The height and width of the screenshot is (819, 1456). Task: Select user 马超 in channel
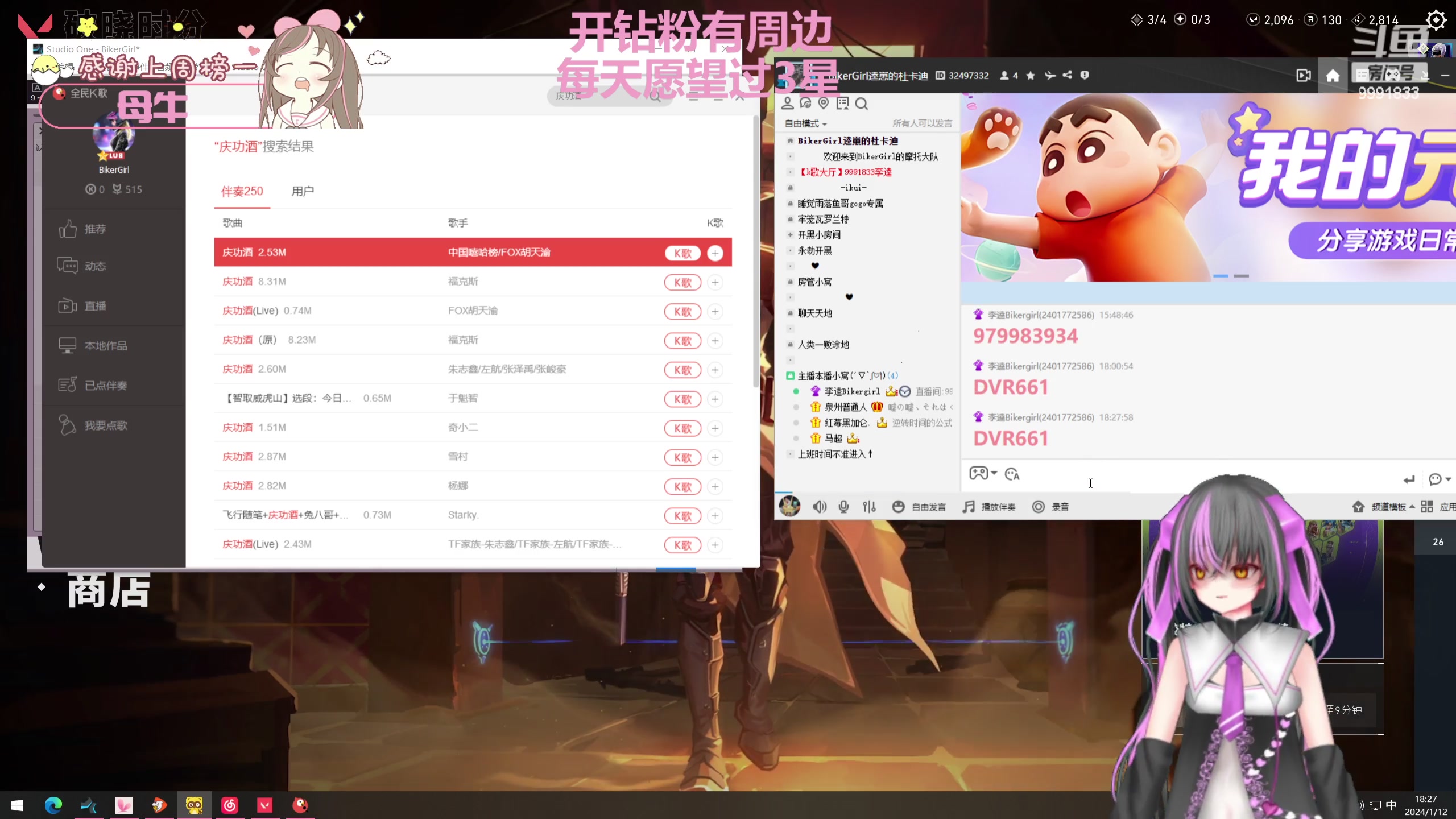(x=833, y=439)
